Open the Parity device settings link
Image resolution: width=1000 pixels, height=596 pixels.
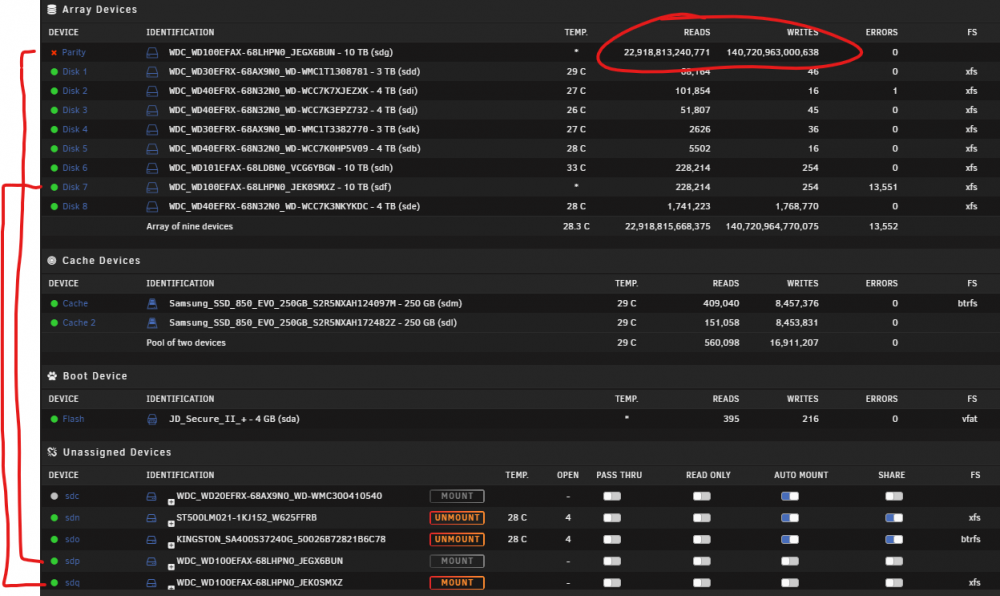click(x=73, y=53)
